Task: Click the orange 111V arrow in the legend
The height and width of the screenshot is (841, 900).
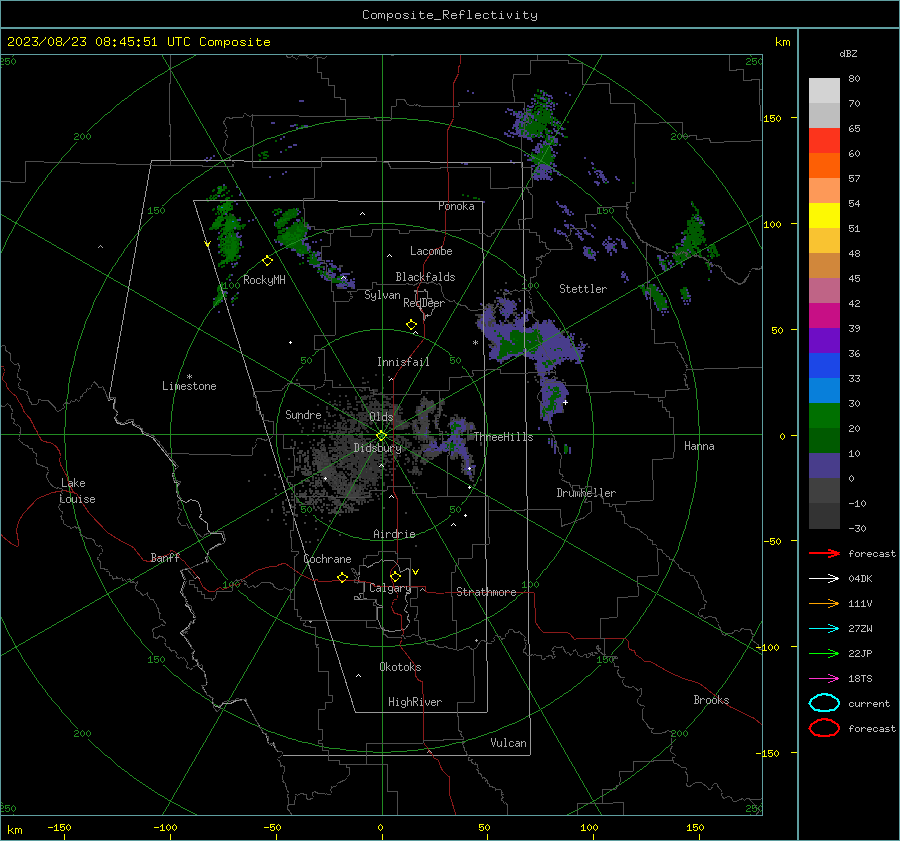Action: 824,603
